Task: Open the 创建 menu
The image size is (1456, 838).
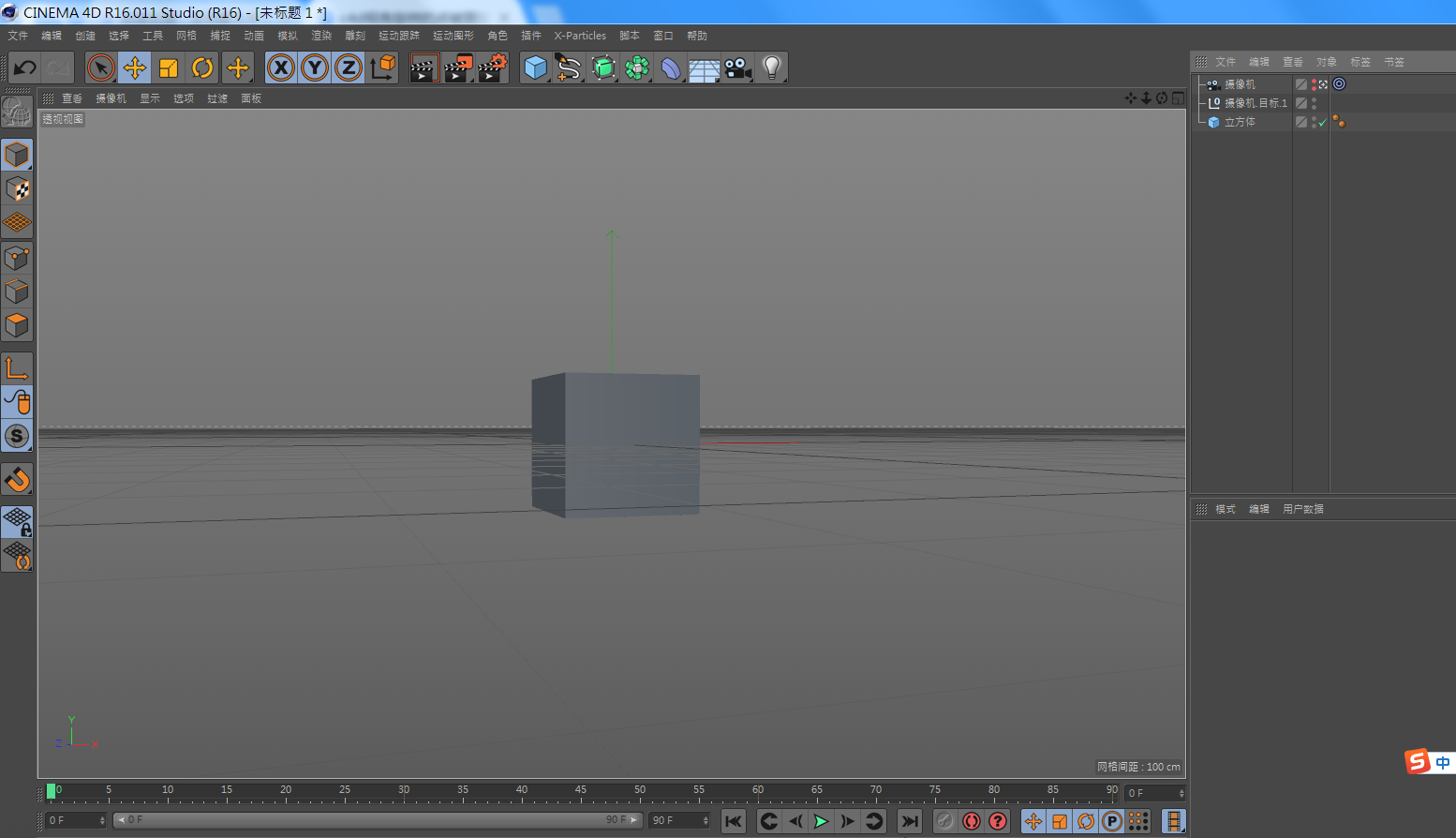Action: pyautogui.click(x=85, y=36)
